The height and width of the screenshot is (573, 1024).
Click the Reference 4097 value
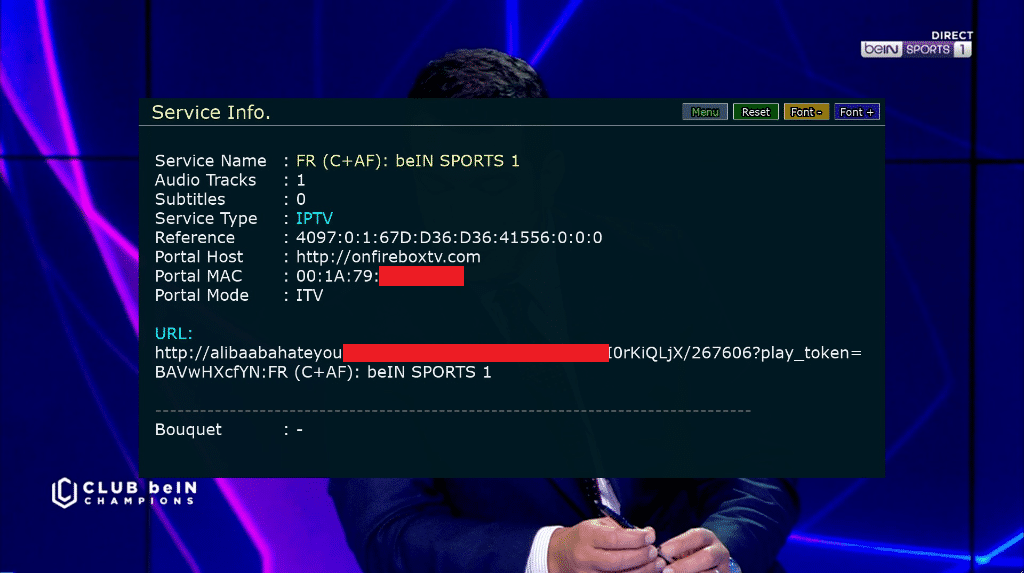pyautogui.click(x=449, y=237)
